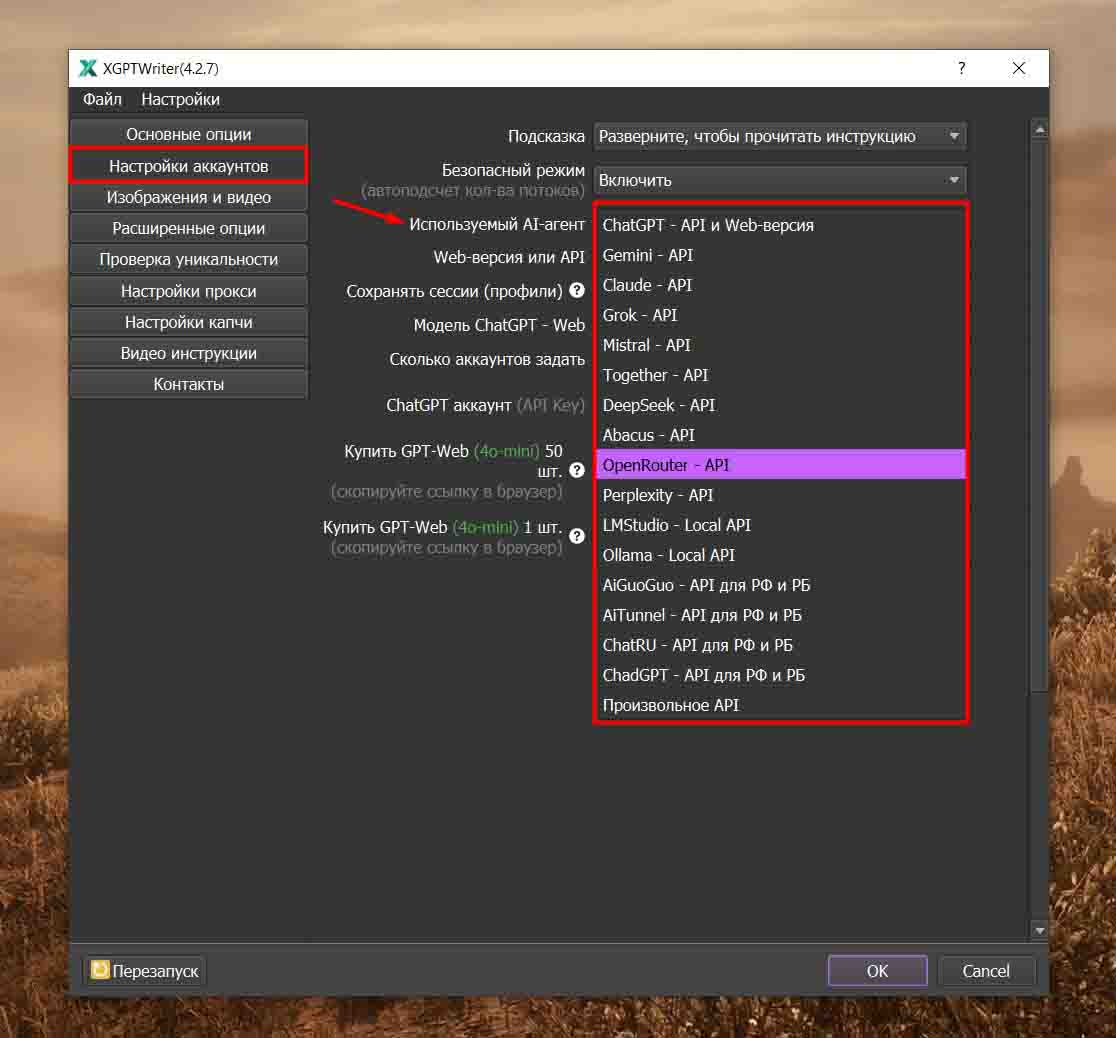
Task: Select OpenRouter - API from the list
Action: click(x=780, y=465)
